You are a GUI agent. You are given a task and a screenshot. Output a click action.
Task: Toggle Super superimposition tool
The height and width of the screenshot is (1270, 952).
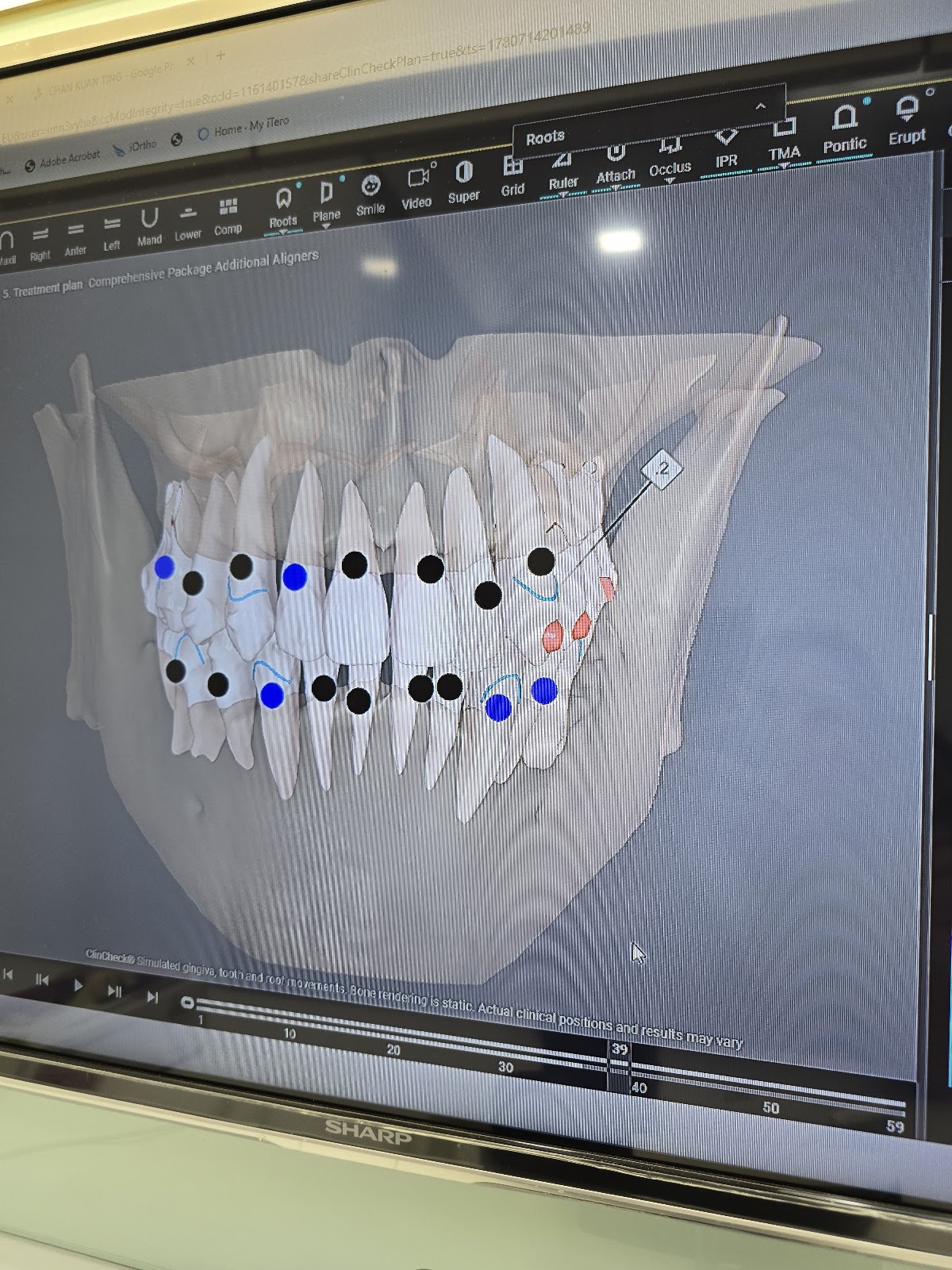(464, 182)
